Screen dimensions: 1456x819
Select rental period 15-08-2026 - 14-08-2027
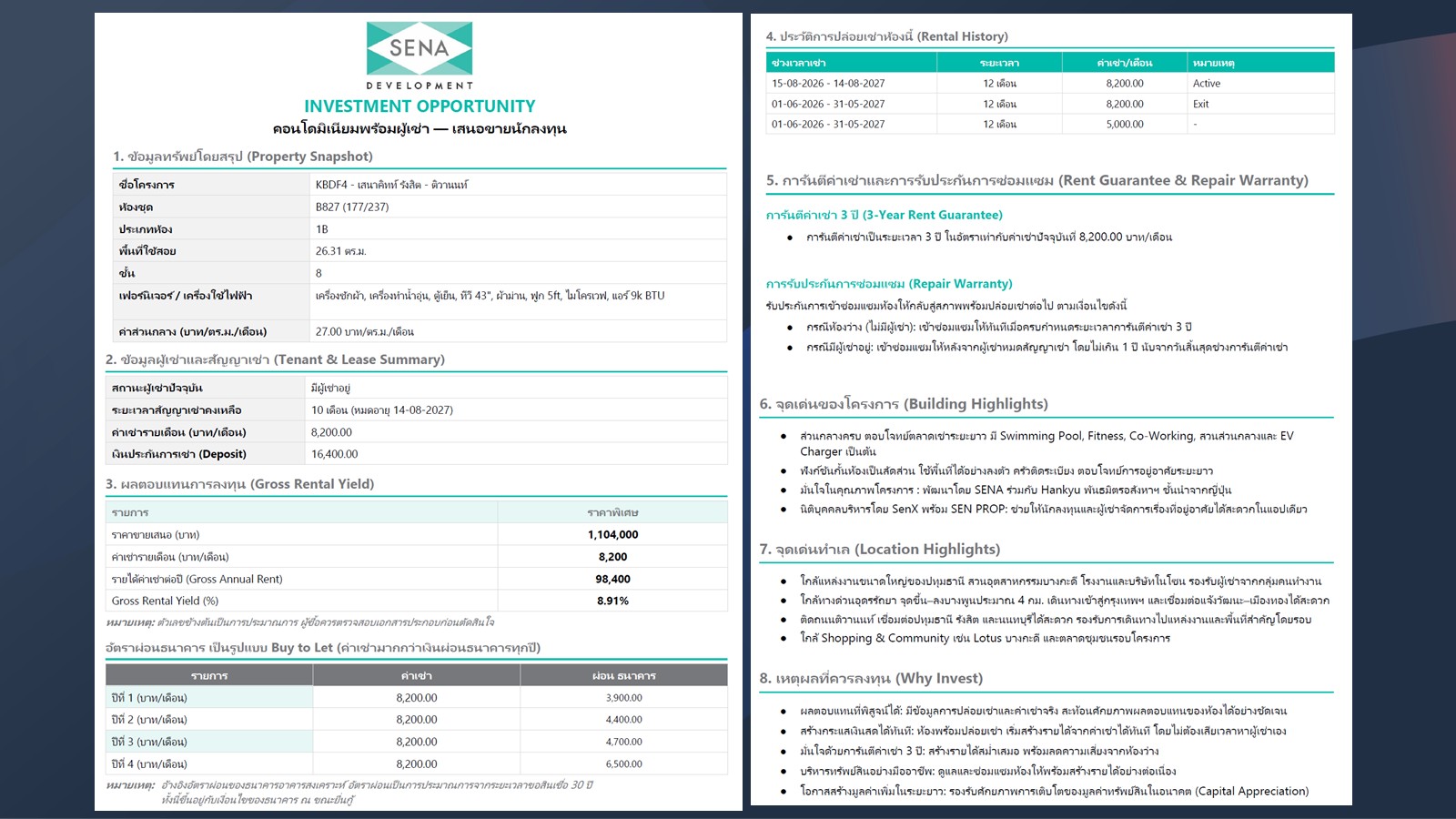(828, 83)
